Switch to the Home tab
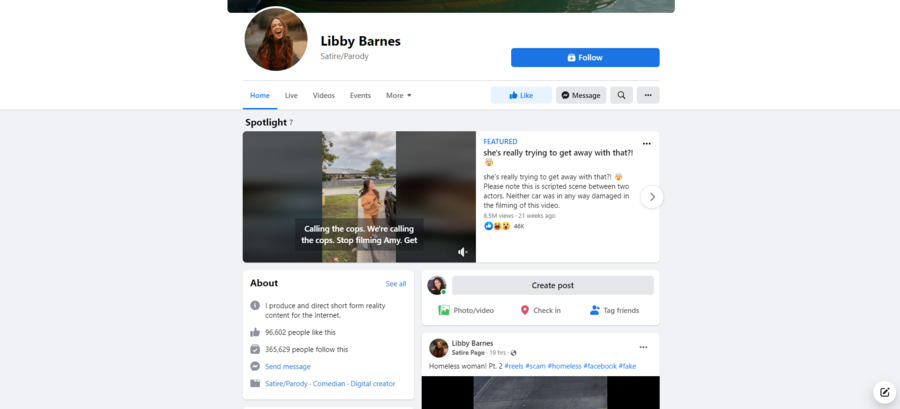 [259, 95]
